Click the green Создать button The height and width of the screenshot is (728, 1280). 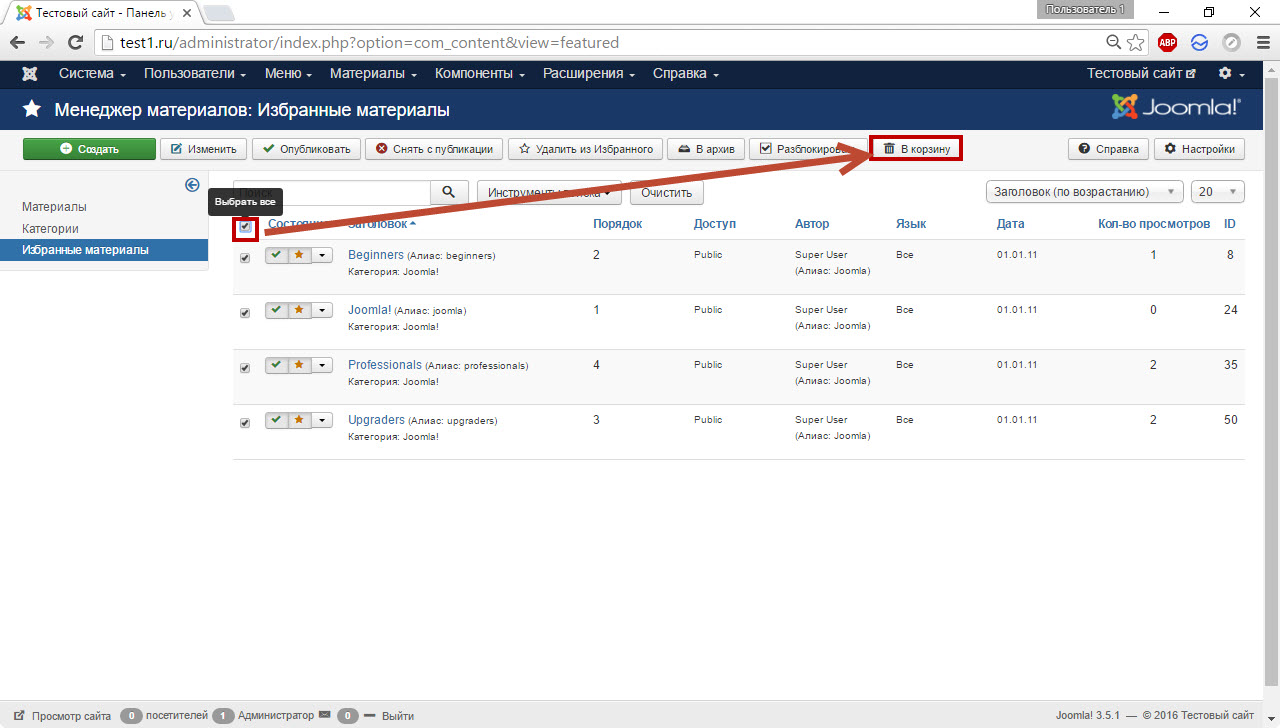(x=89, y=149)
